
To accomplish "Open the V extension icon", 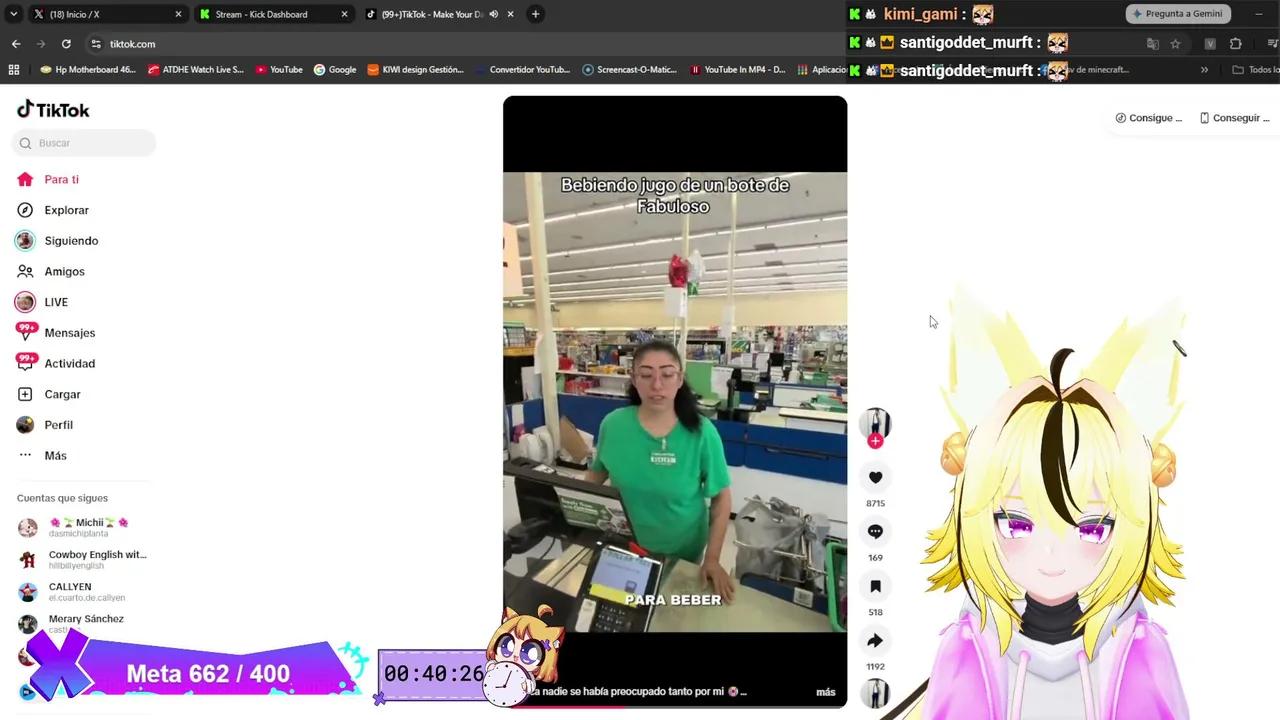I will 1210,44.
